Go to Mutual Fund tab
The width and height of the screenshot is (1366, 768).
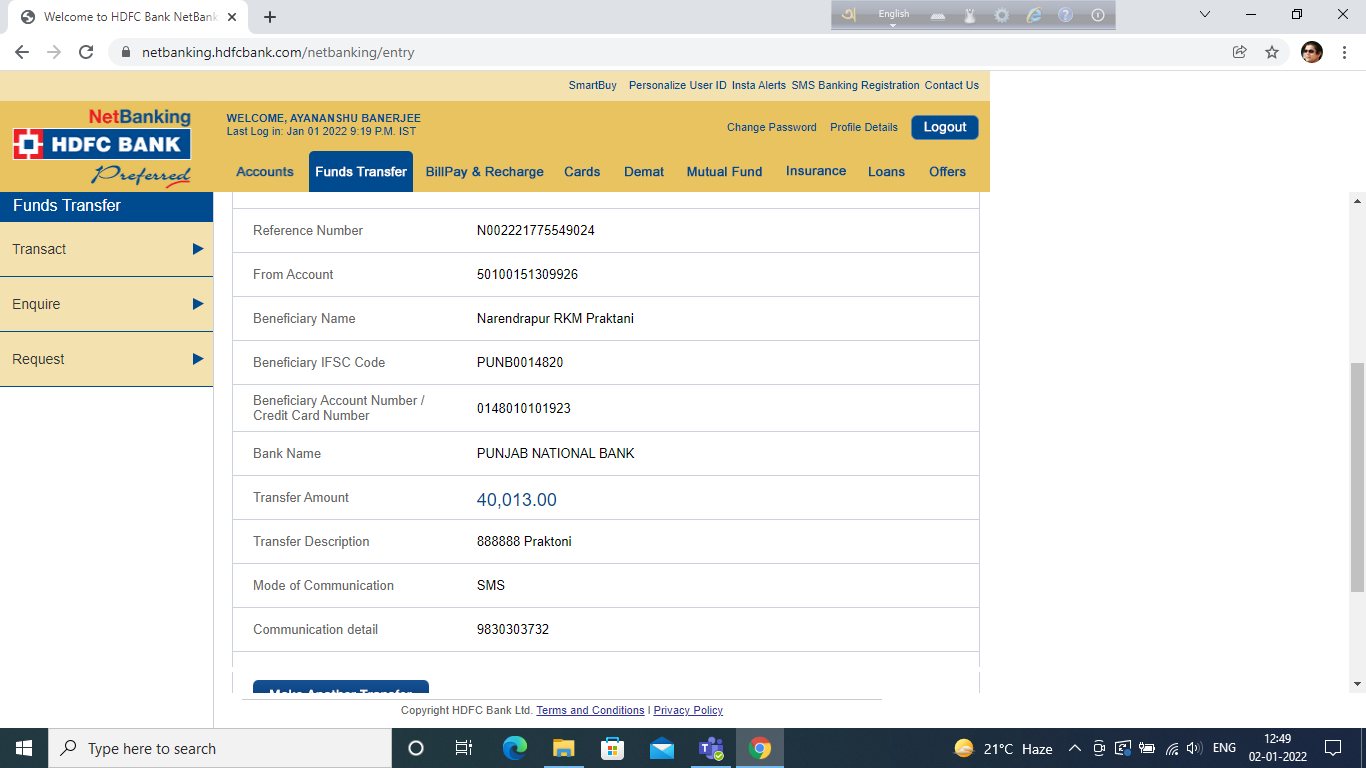(724, 172)
